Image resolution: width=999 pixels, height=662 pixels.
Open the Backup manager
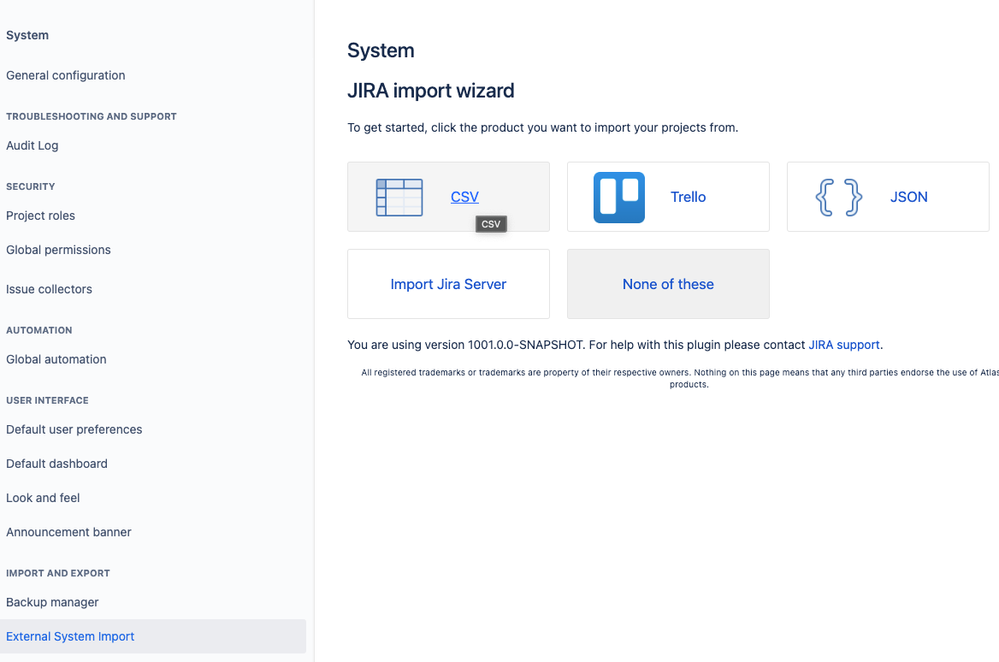click(x=51, y=602)
